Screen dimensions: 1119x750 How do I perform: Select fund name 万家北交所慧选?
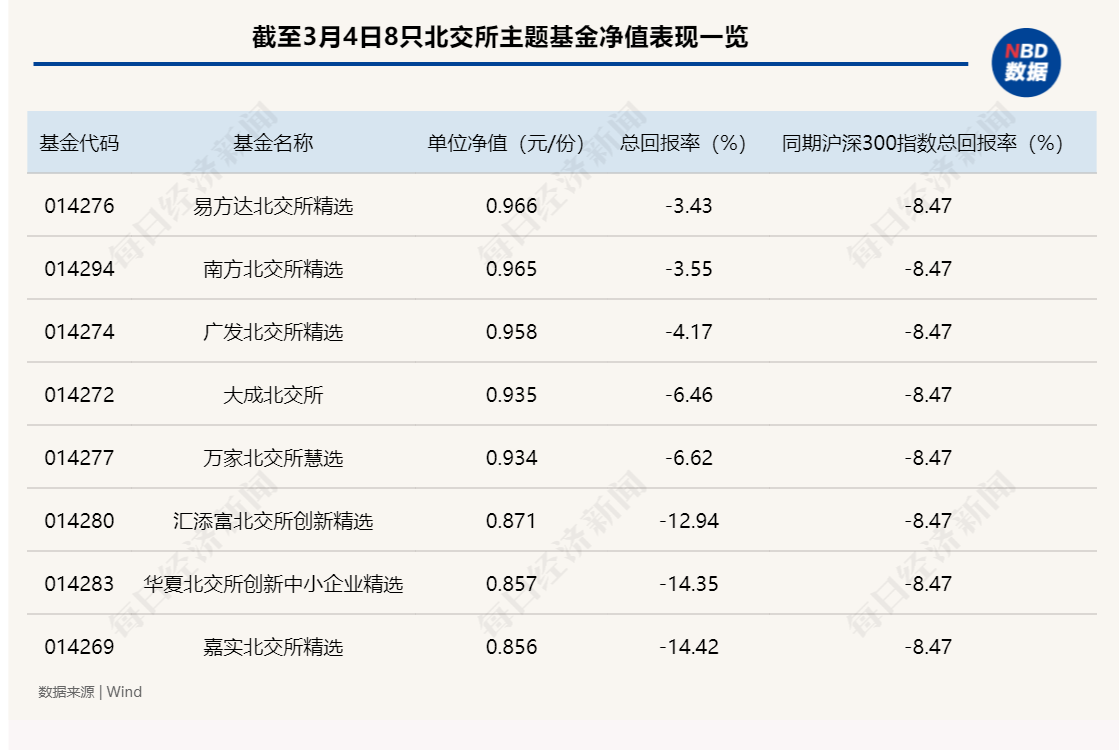273,457
